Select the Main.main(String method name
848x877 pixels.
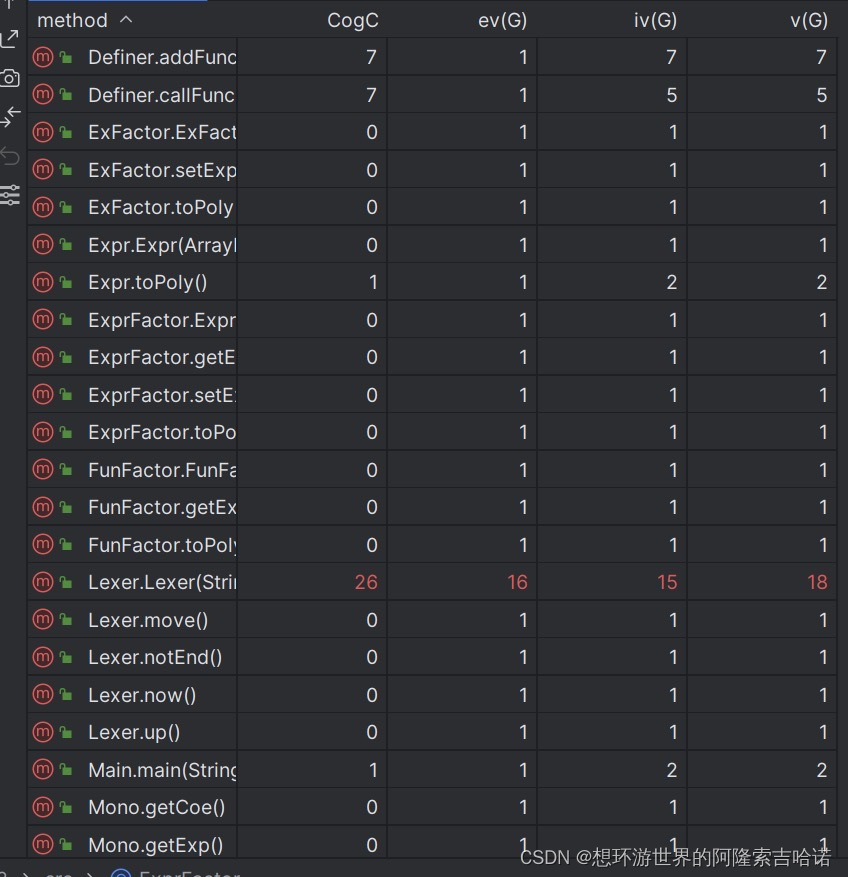pyautogui.click(x=162, y=770)
